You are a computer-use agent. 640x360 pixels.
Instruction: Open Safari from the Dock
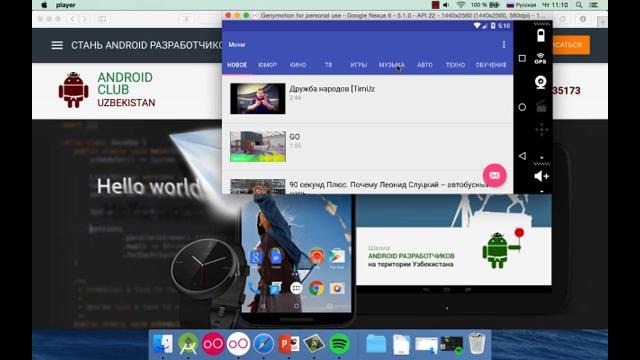(264, 344)
